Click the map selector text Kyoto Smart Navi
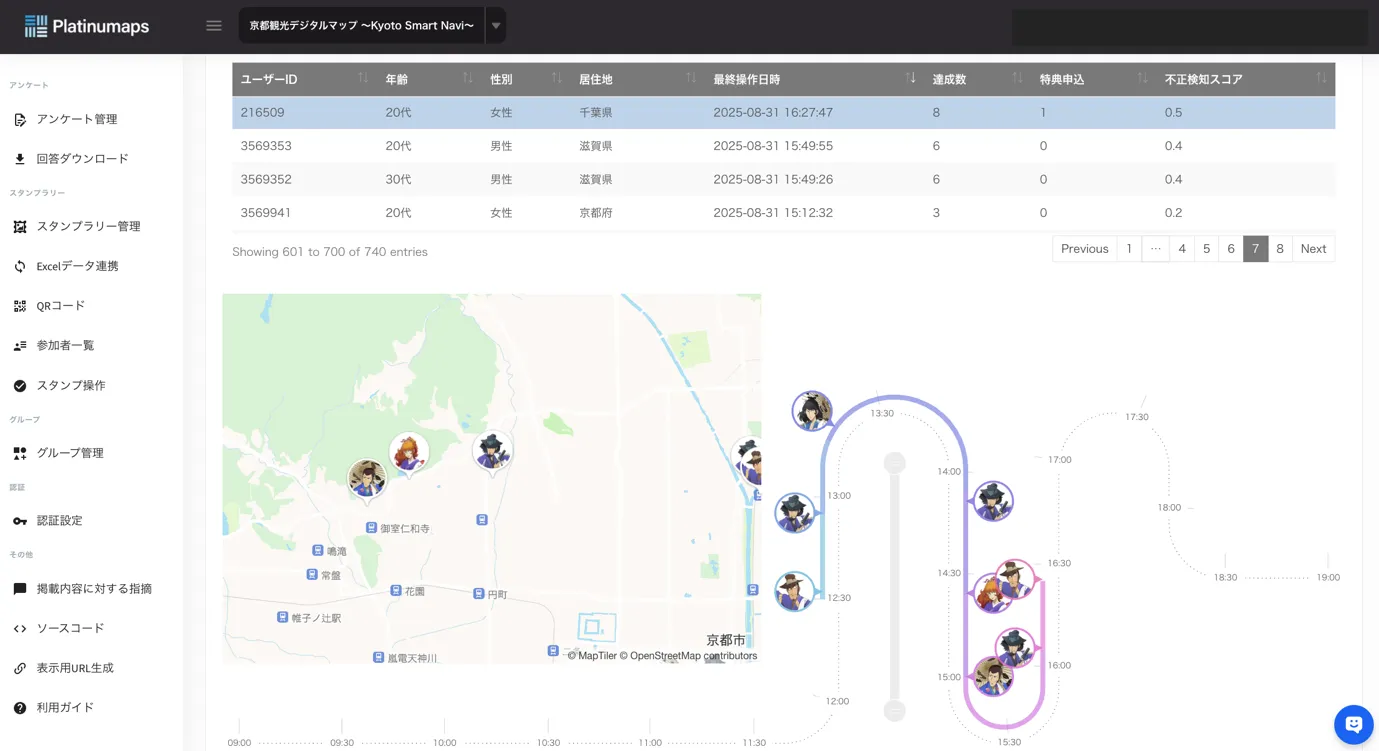The height and width of the screenshot is (751, 1379). 361,26
